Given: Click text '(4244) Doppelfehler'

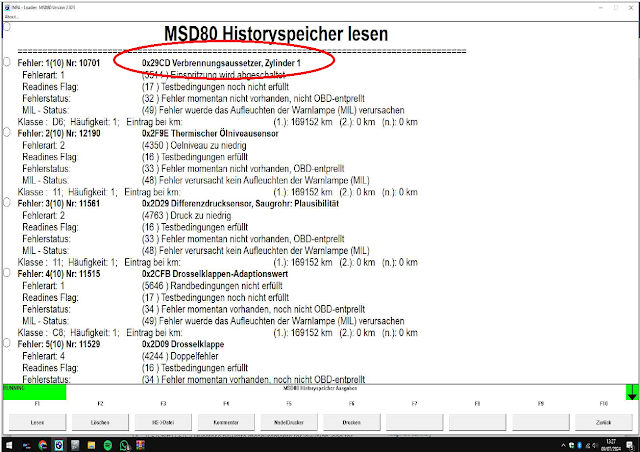Looking at the screenshot, I should point(180,356).
